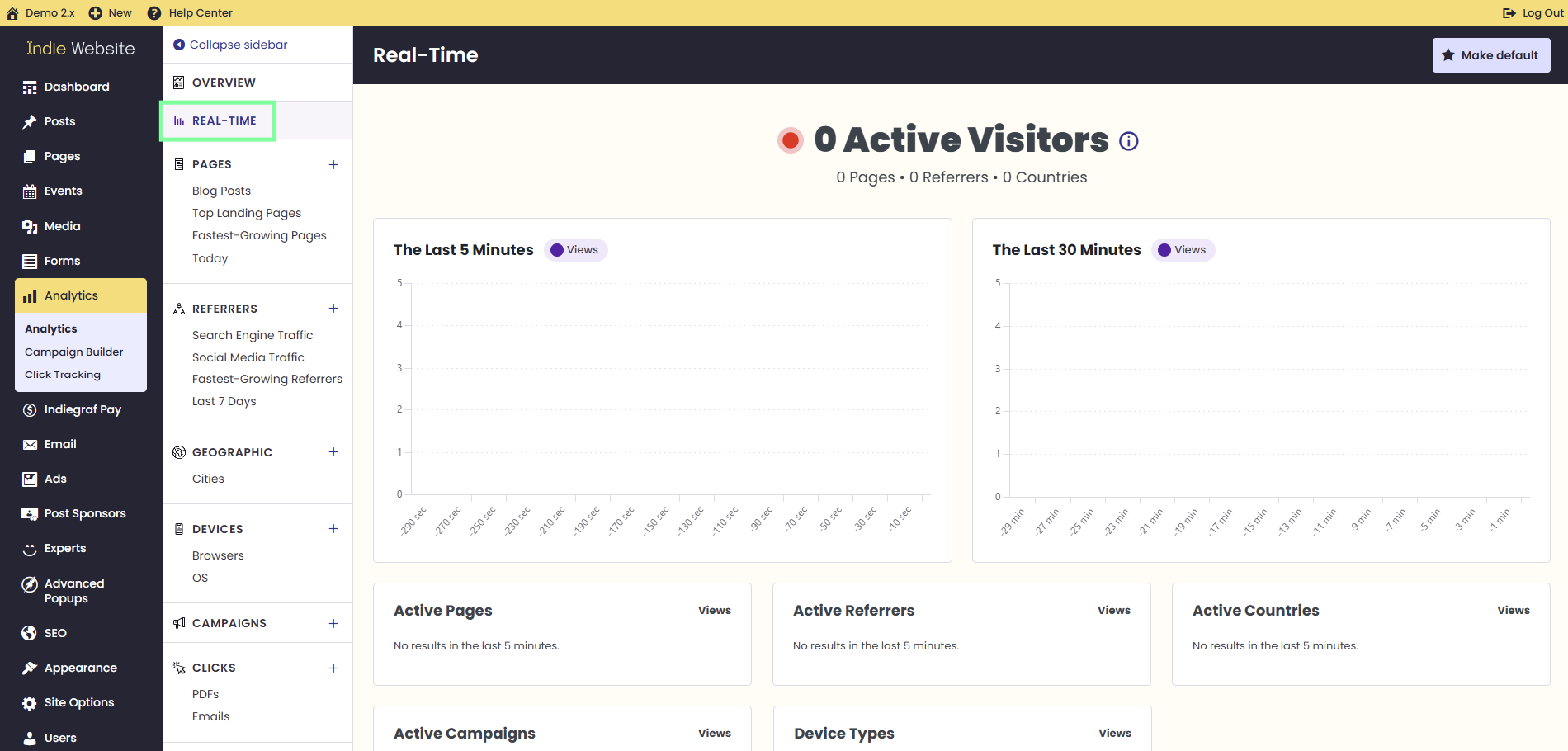Collapse sidebar using the arrow toggle
The width and height of the screenshot is (1568, 751).
tap(179, 45)
